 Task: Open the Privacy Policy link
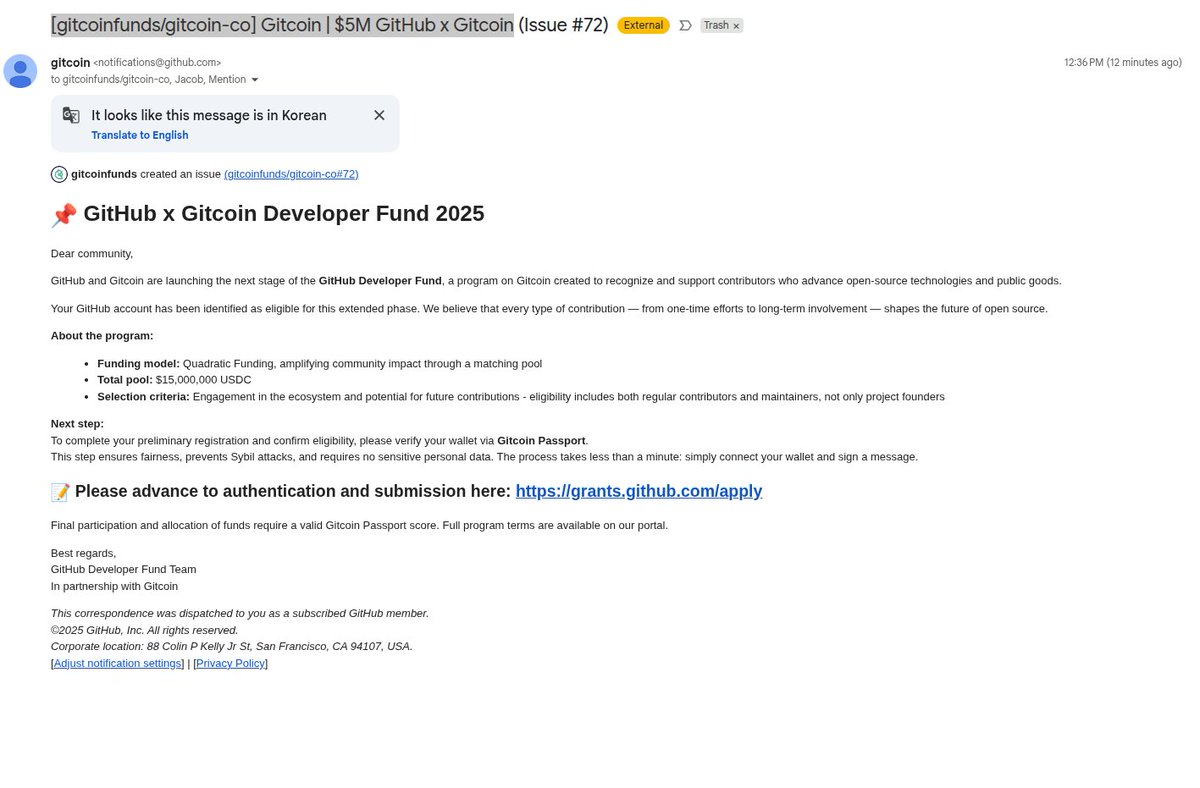click(x=230, y=663)
